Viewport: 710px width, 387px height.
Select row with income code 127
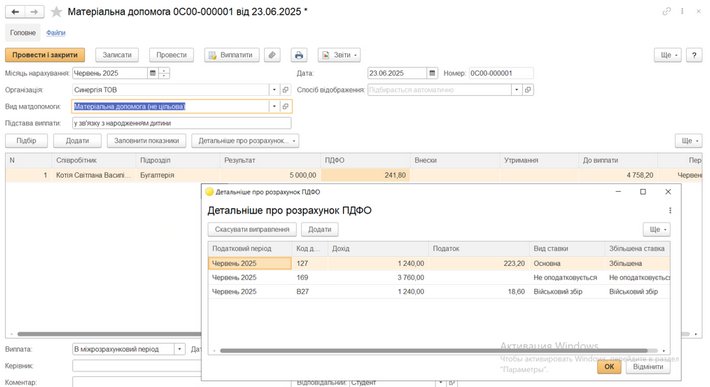tap(439, 263)
